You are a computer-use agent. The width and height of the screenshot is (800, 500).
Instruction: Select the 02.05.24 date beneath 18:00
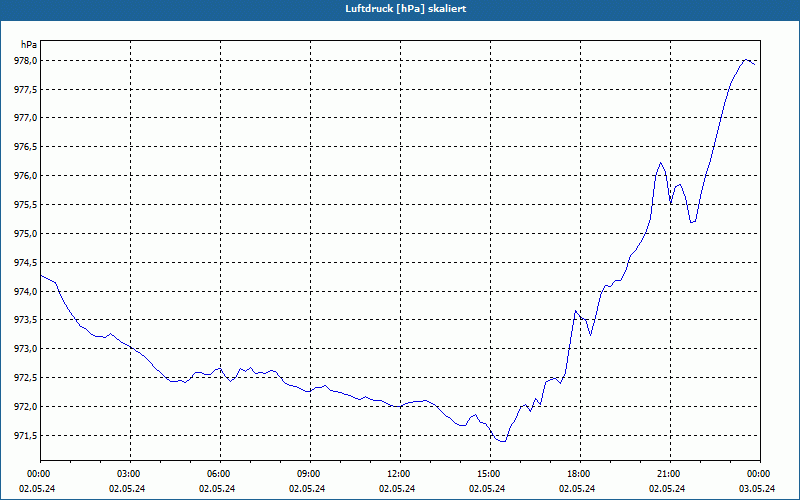coord(577,489)
